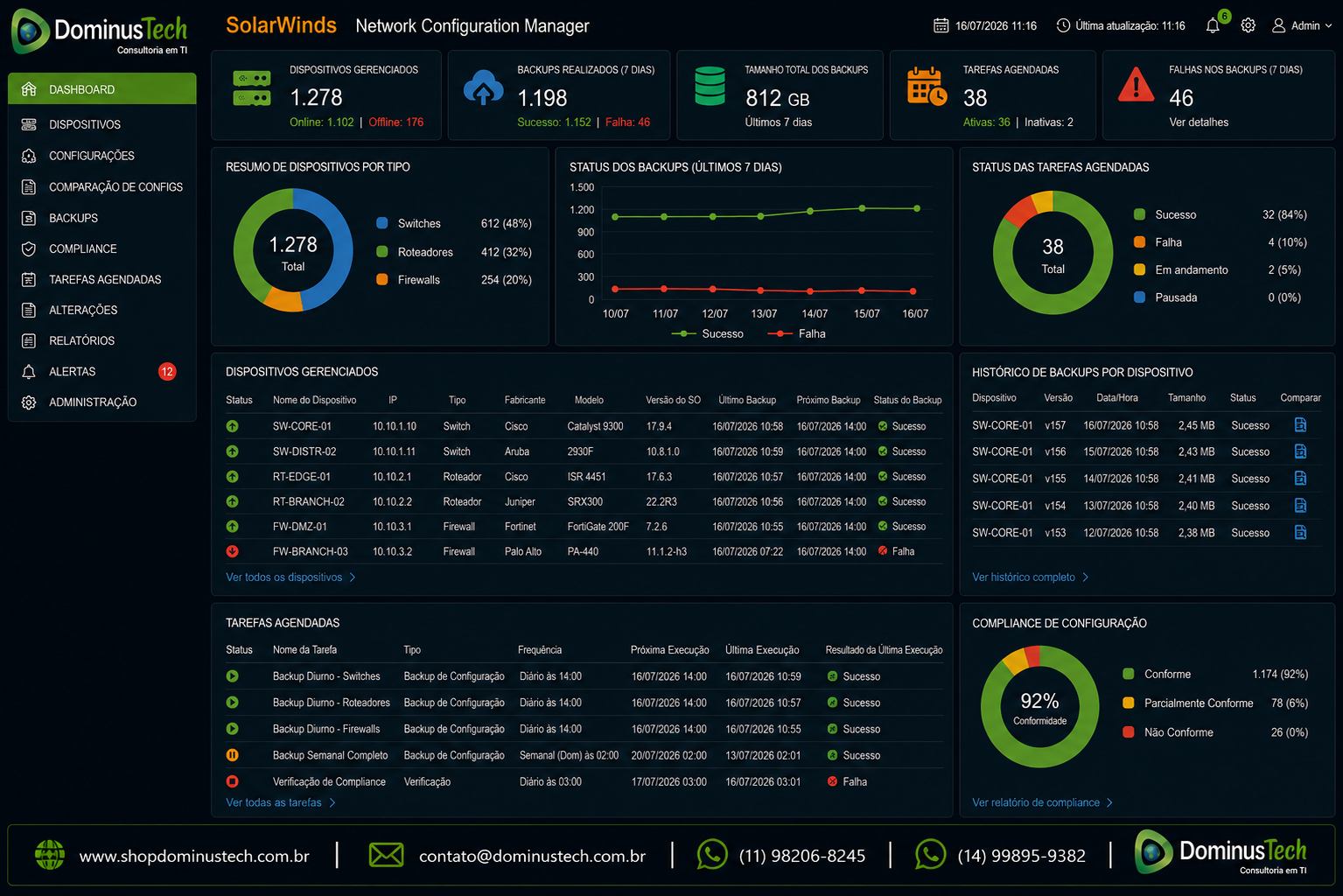Open Ver todos os dispositivos link
Viewport: 1343px width, 896px height.
[x=290, y=577]
